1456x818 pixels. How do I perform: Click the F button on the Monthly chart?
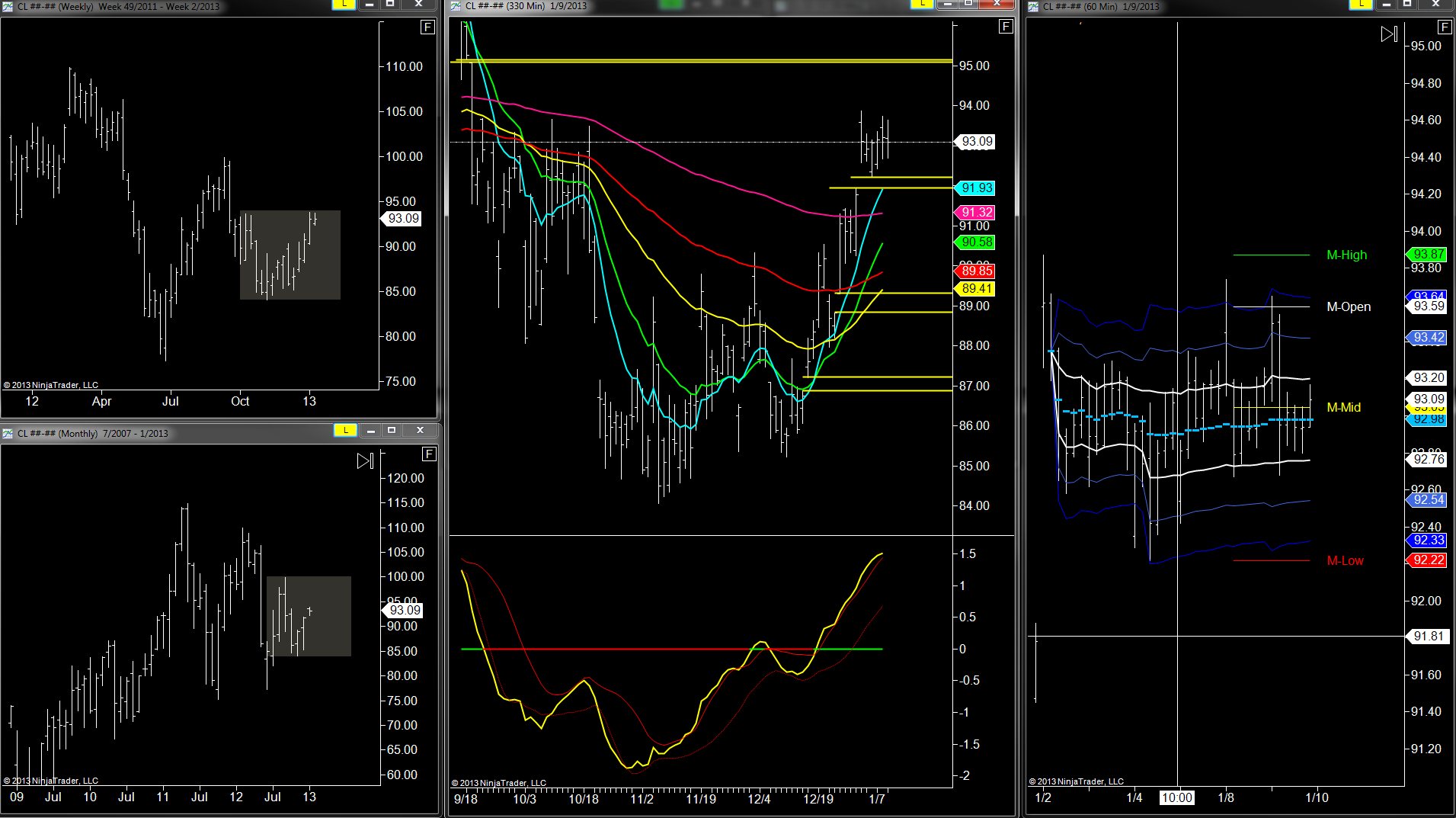[429, 454]
